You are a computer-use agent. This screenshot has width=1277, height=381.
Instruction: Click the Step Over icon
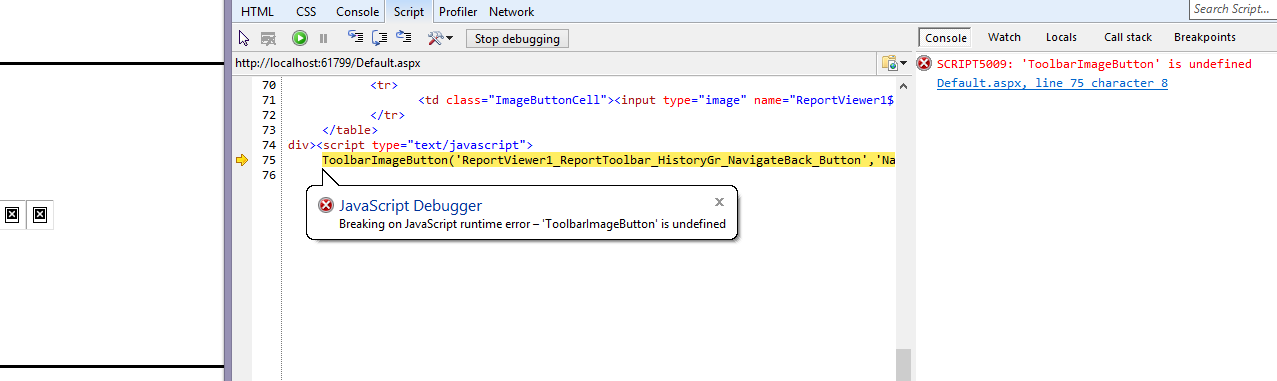click(x=380, y=38)
